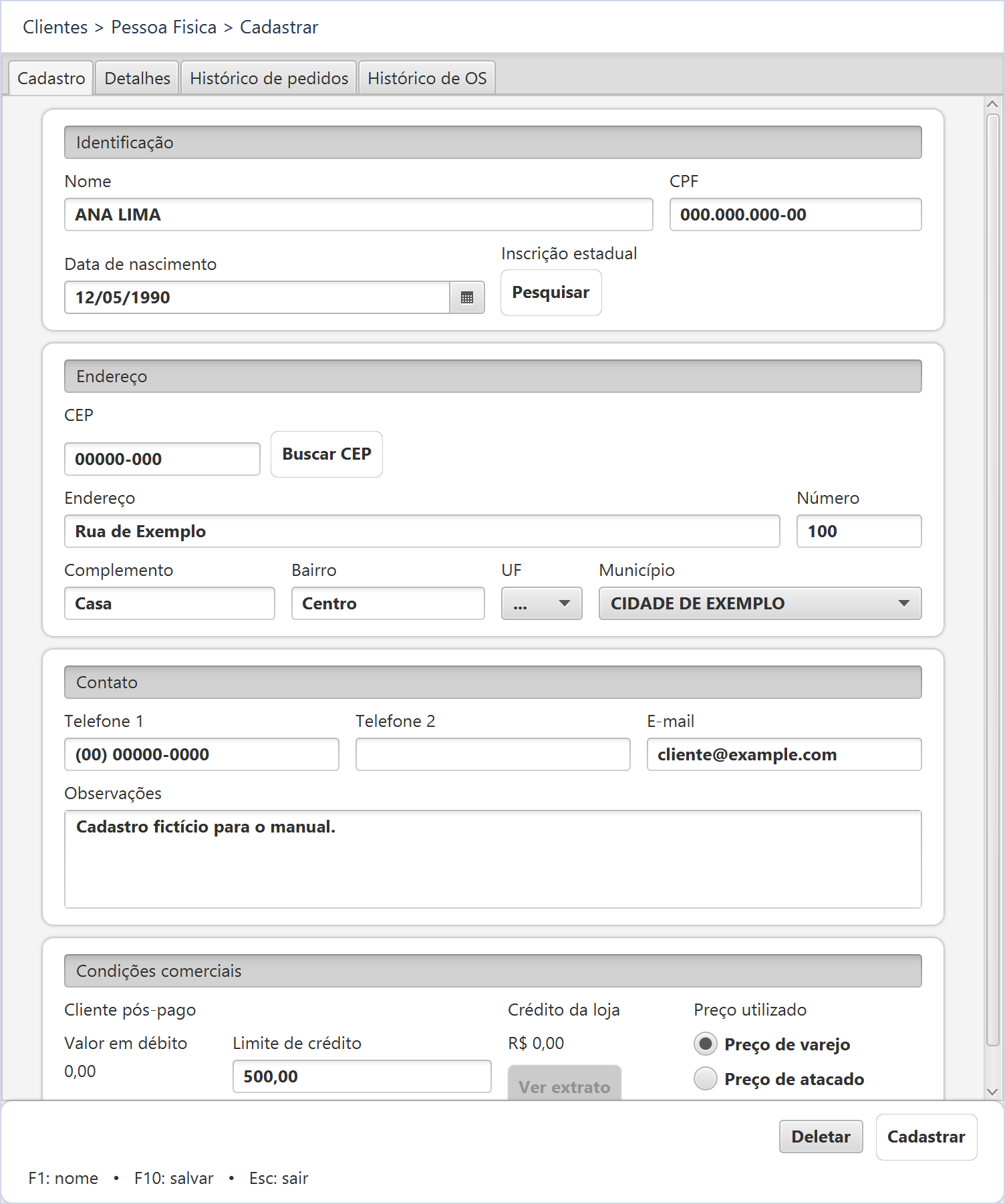The image size is (1005, 1204).
Task: Click the Cadastrar button to save
Action: click(x=926, y=1137)
